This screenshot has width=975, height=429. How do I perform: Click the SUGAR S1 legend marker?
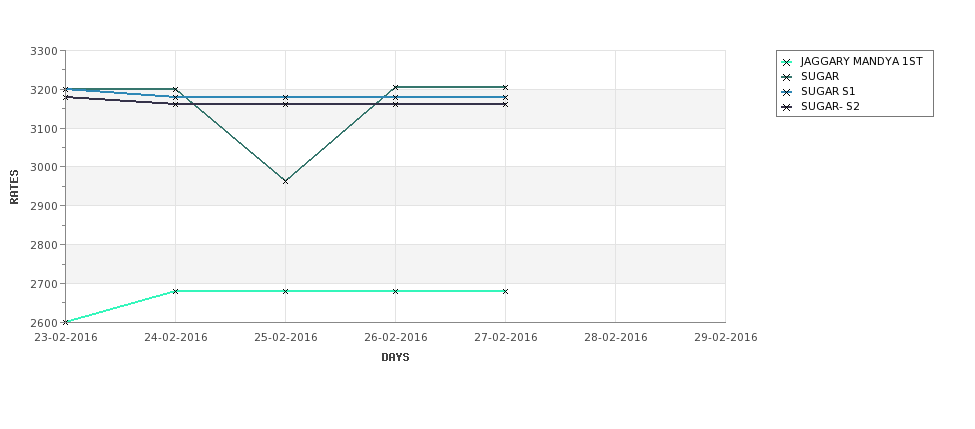pos(787,92)
